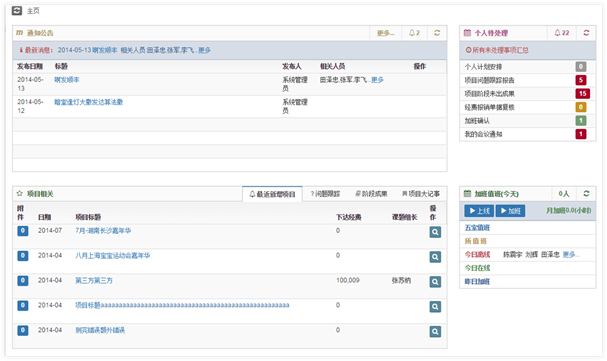This screenshot has width=607, height=361.
Task: Click red 5 badge for 项目问题跟踪报告
Action: (x=581, y=80)
